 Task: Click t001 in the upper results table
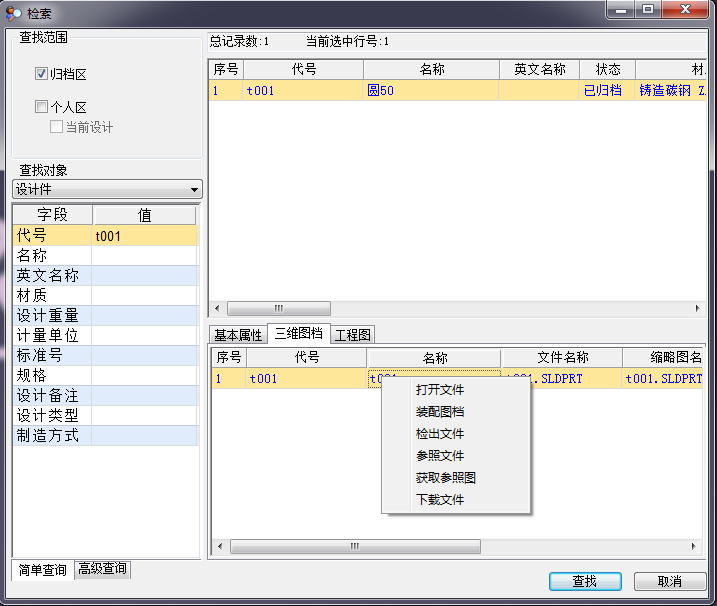click(303, 91)
